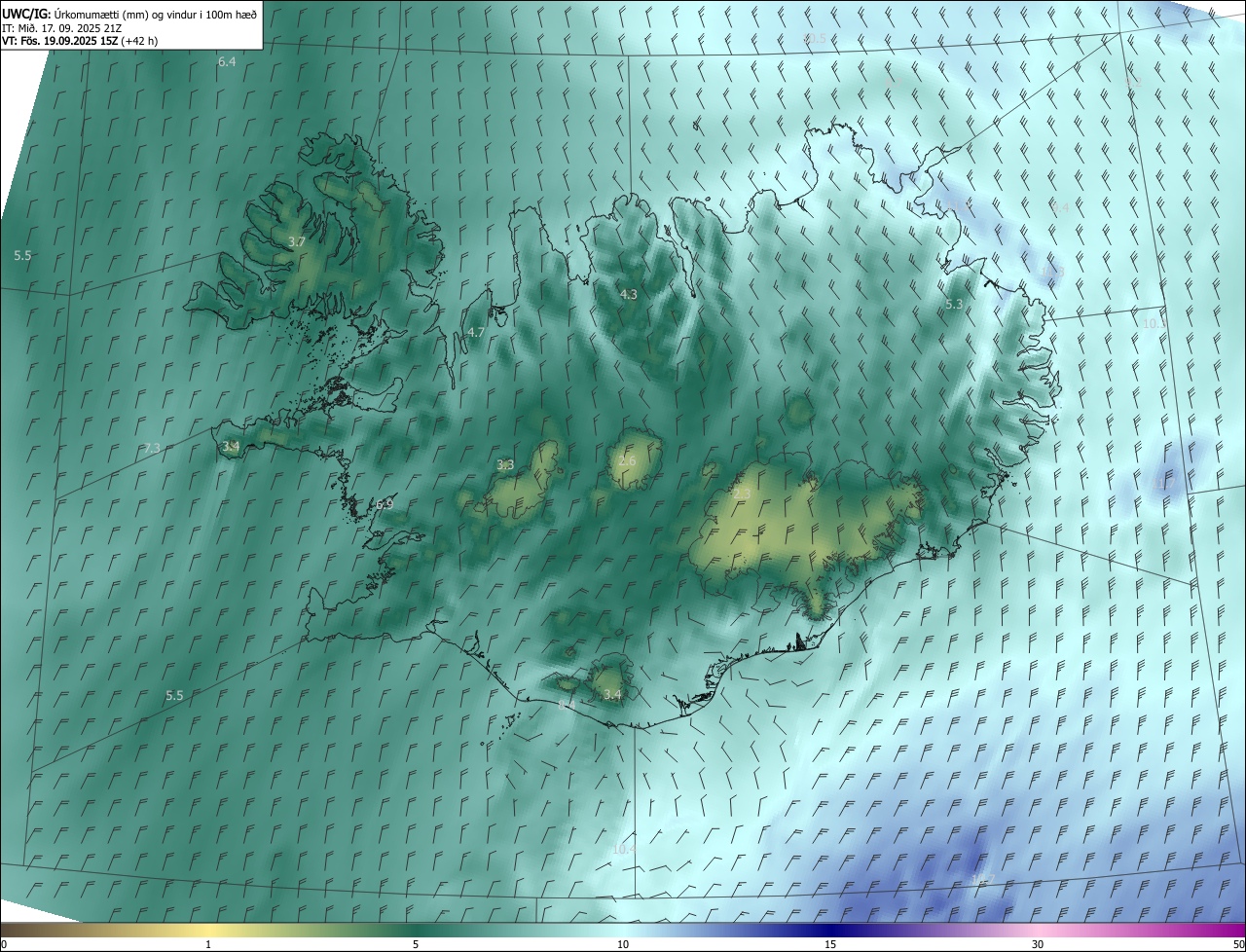1246x952 pixels.
Task: Click the 4.3 value on the northern peninsula
Action: point(629,294)
